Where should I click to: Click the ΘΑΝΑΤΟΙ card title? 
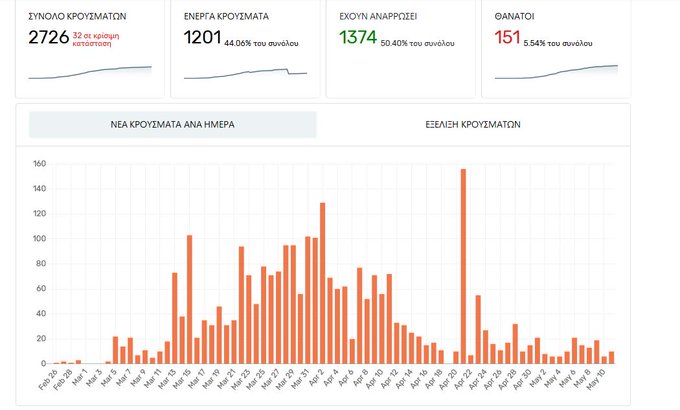click(x=514, y=16)
